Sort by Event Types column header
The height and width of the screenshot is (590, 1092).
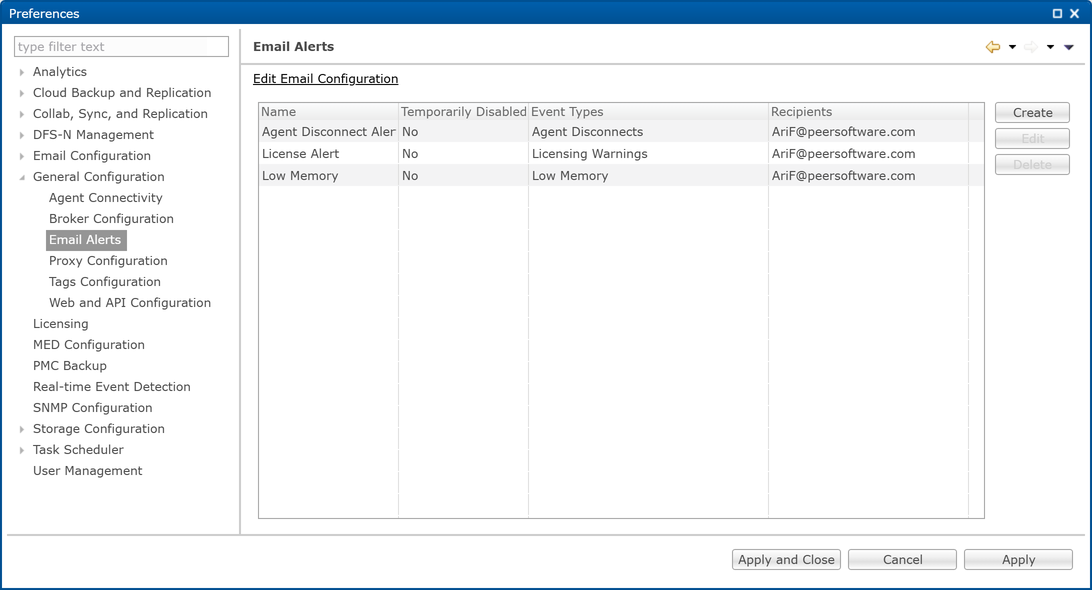[x=648, y=111]
